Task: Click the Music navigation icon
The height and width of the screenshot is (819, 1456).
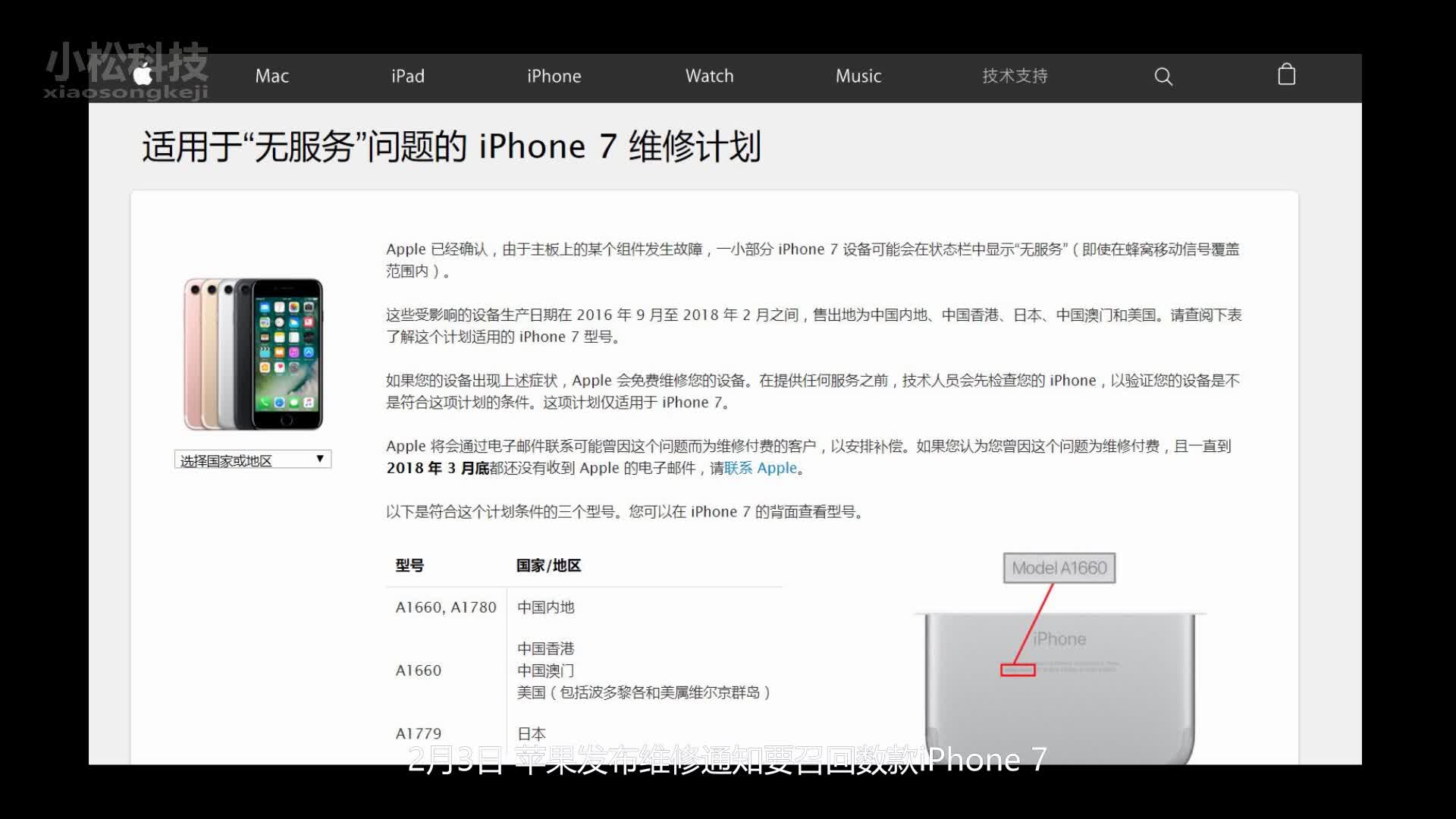Action: click(x=858, y=75)
